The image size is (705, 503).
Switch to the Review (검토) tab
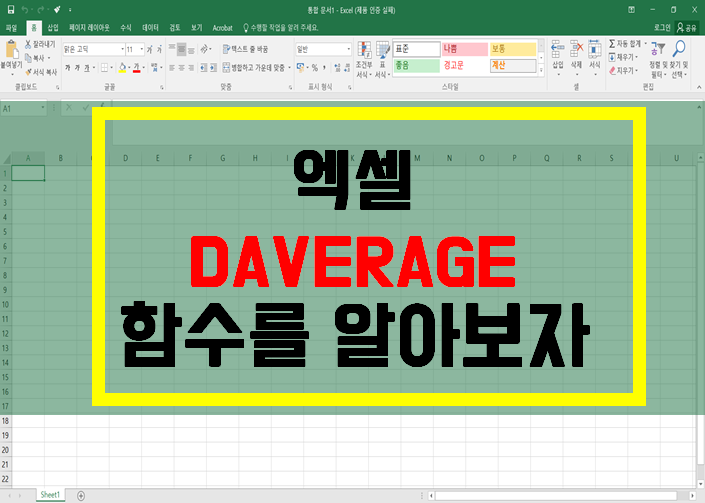tap(174, 28)
